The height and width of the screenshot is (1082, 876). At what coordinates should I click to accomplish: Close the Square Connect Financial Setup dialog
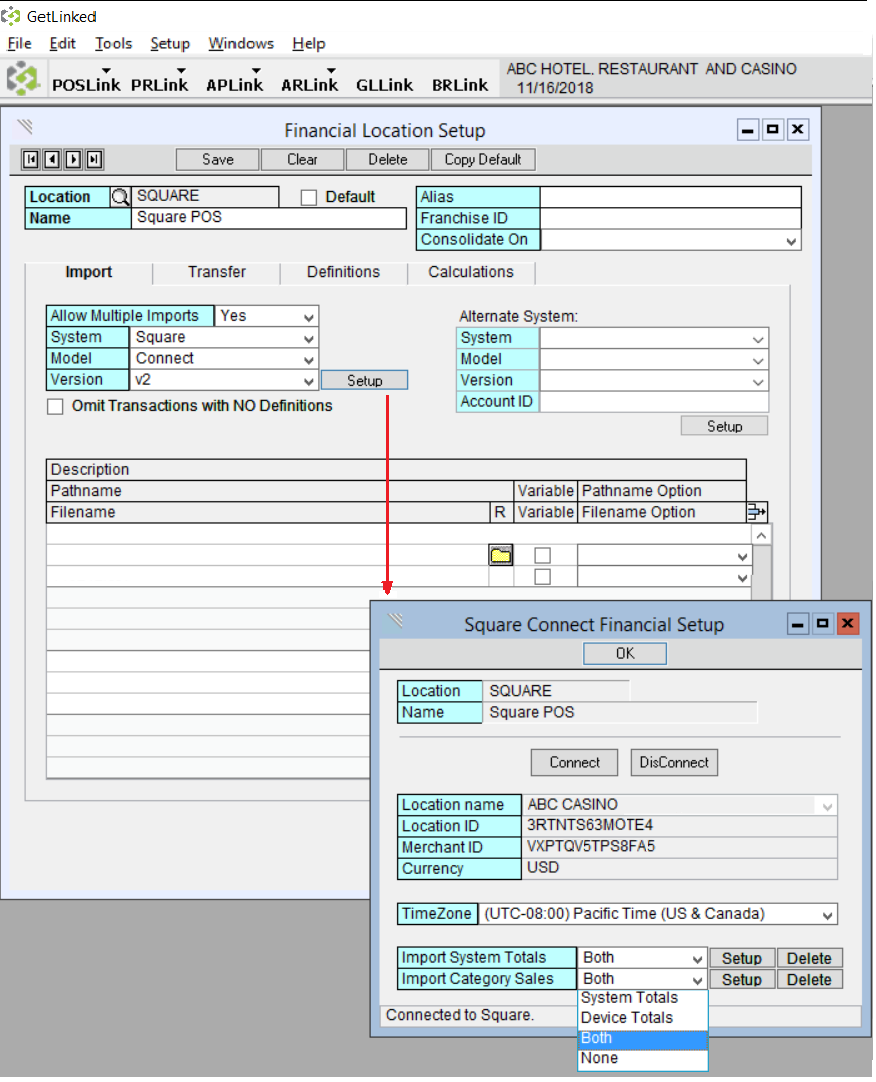pos(848,624)
